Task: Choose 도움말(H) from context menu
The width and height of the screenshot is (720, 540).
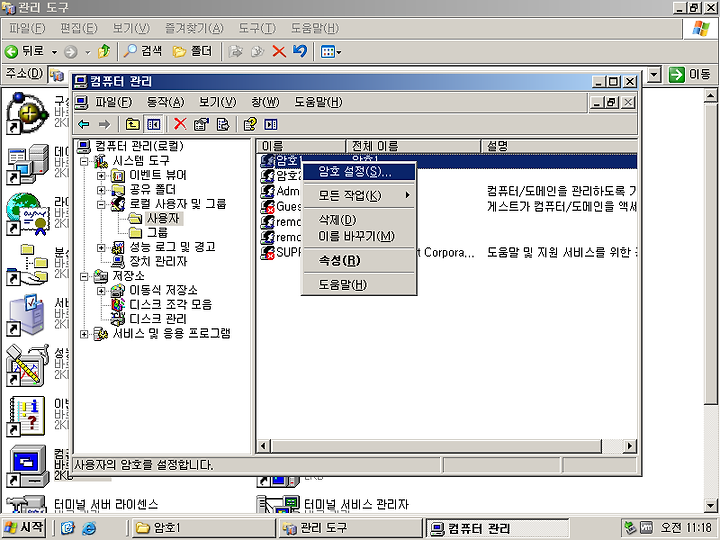Action: click(359, 285)
